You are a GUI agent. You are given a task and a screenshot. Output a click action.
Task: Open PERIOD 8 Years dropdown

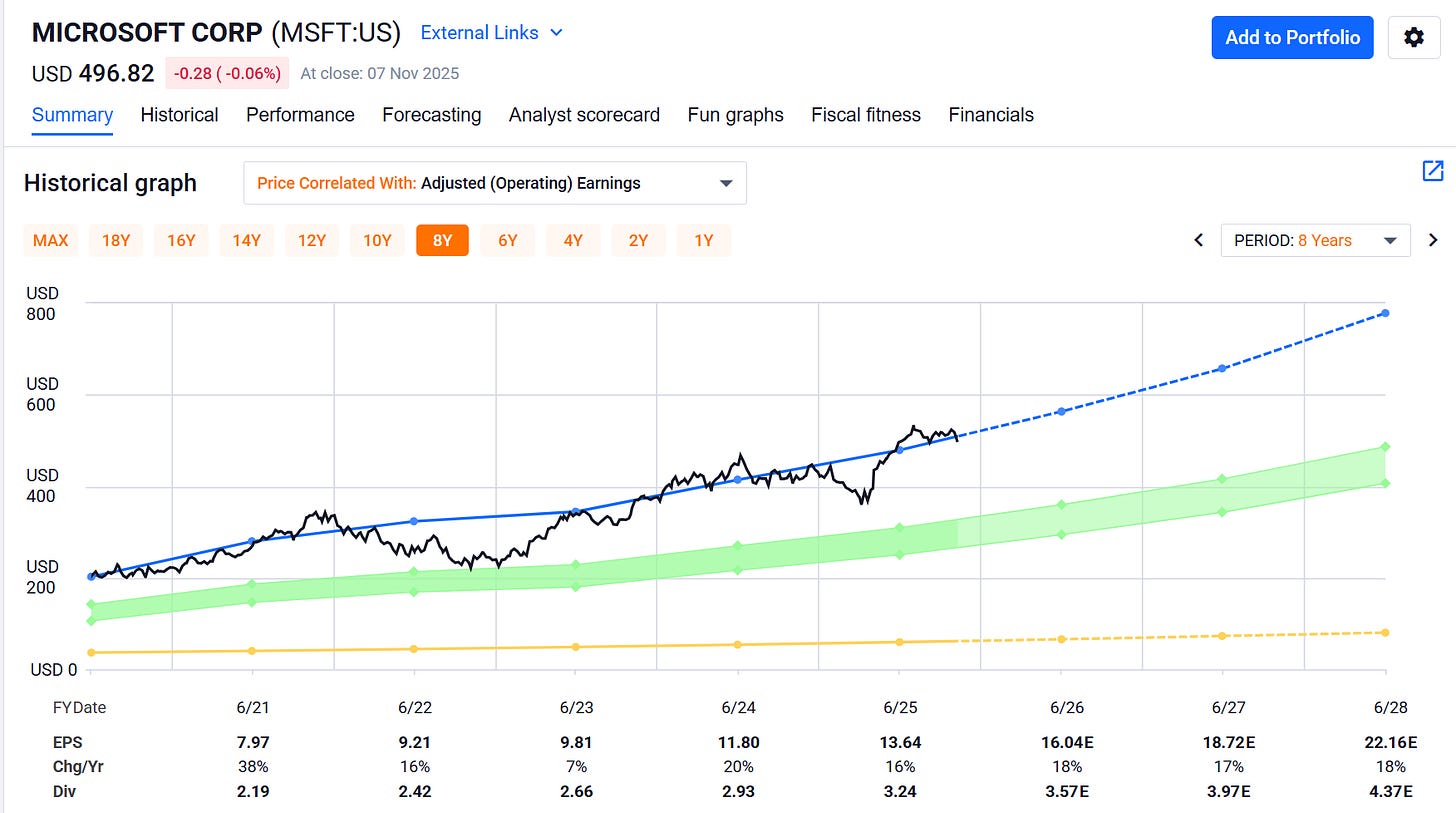point(1315,240)
